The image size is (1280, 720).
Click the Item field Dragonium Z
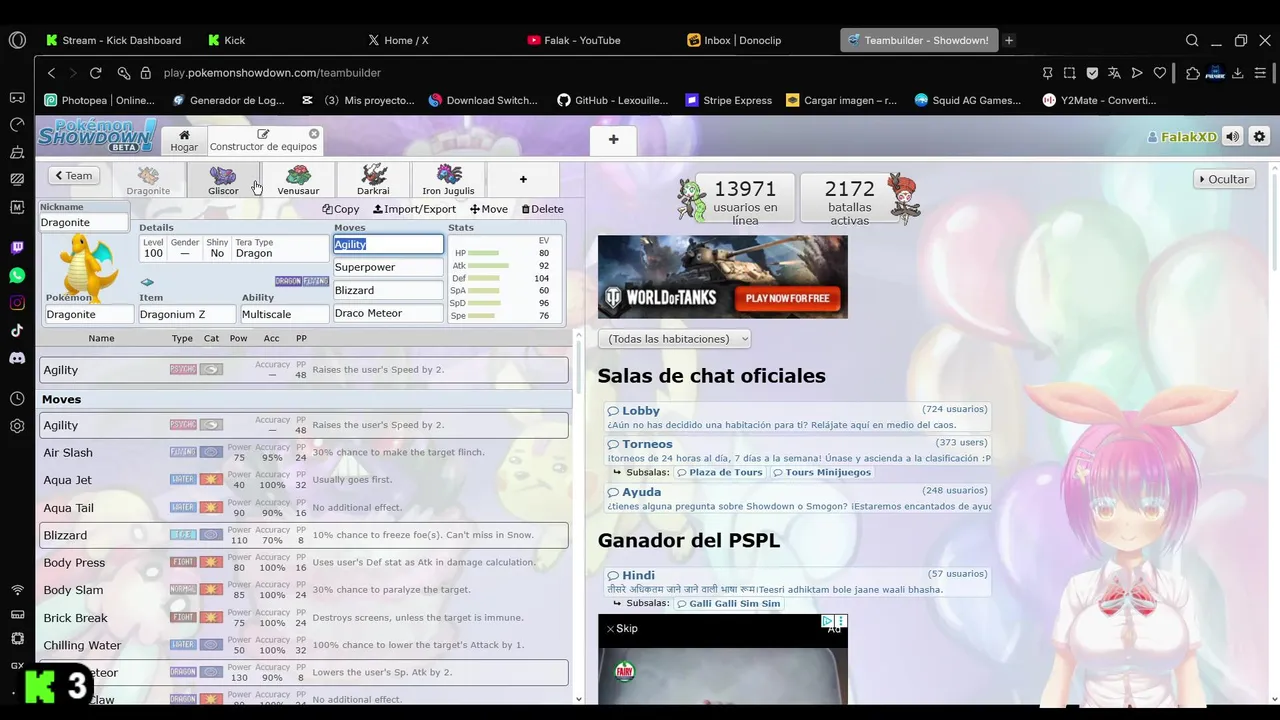[187, 314]
